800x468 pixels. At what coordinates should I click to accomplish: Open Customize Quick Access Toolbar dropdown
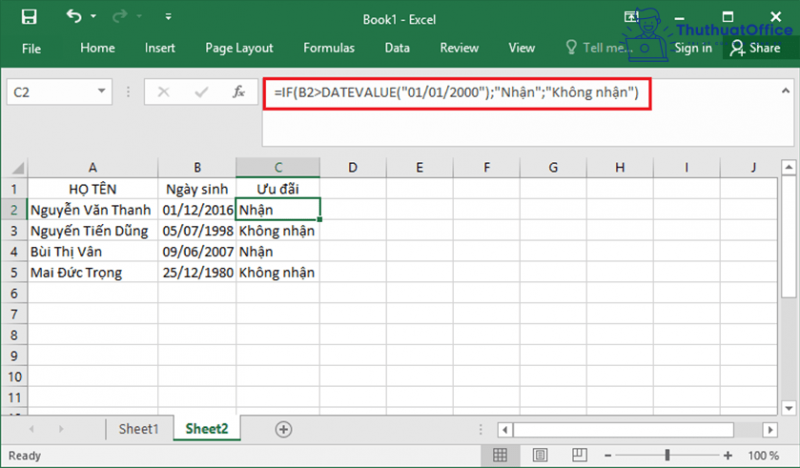point(168,16)
